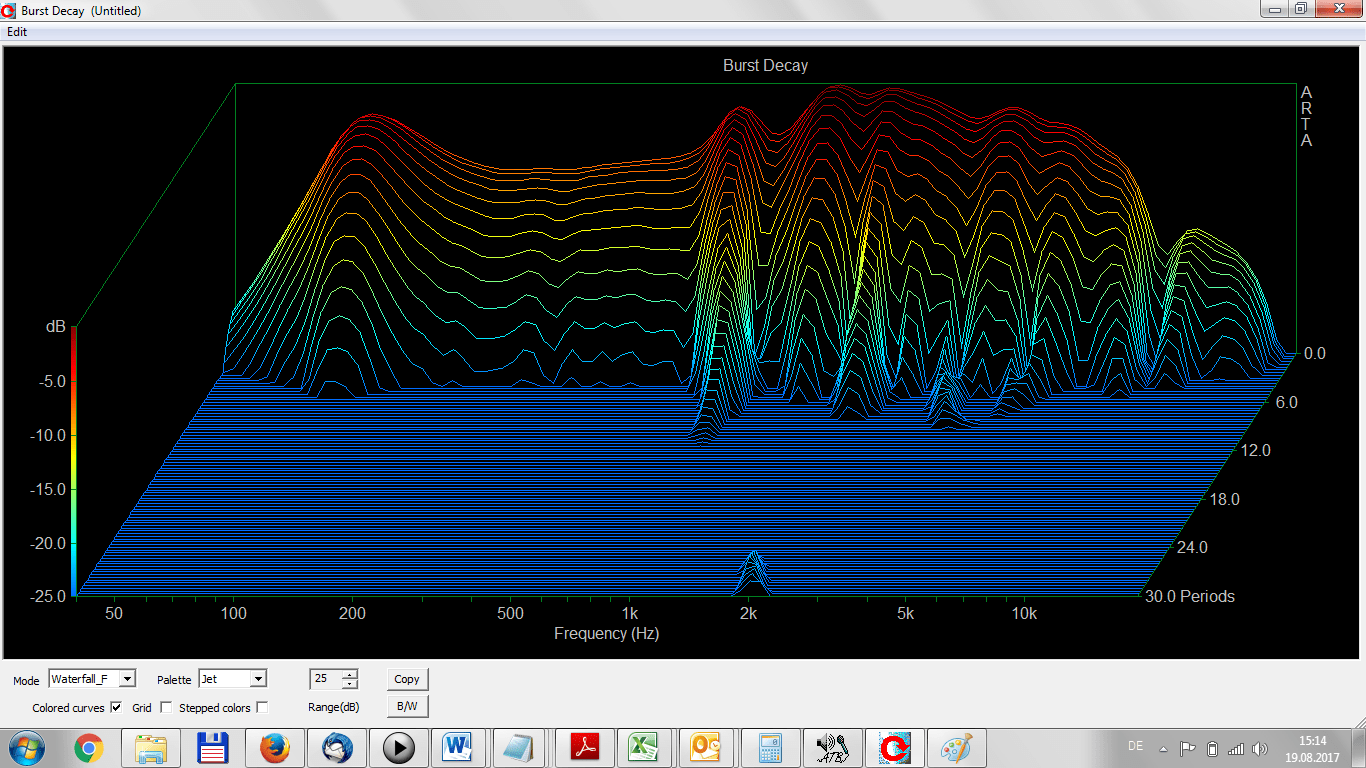Open Adobe Reader taskbar icon
1366x768 pixels.
584,748
